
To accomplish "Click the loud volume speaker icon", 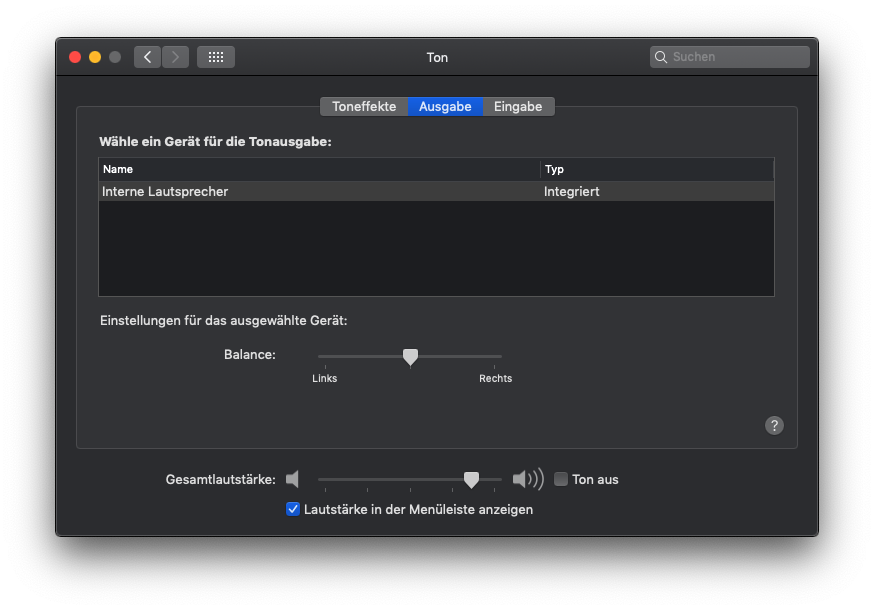I will (x=527, y=479).
